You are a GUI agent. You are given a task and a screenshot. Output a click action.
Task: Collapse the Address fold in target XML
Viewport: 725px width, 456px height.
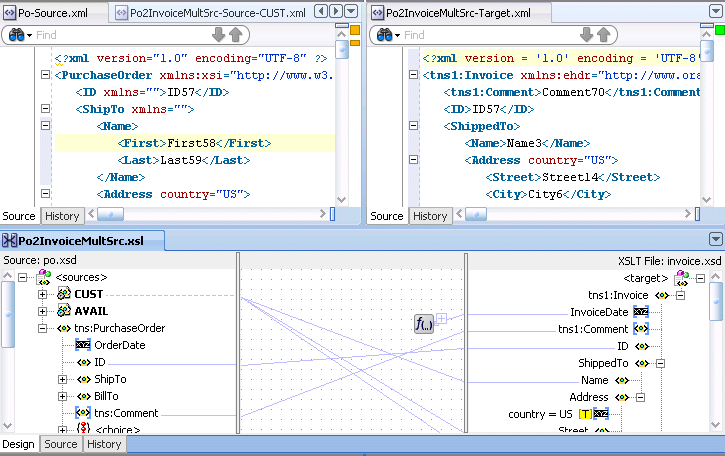[x=413, y=160]
